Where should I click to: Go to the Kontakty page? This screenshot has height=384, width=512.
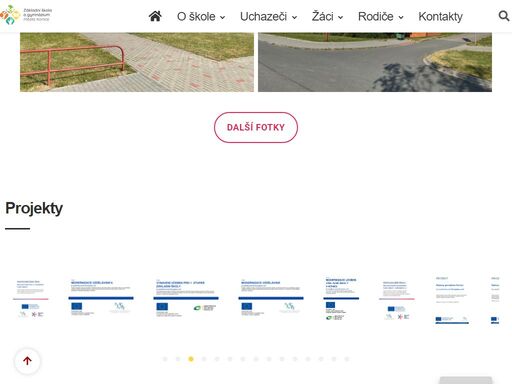[440, 16]
